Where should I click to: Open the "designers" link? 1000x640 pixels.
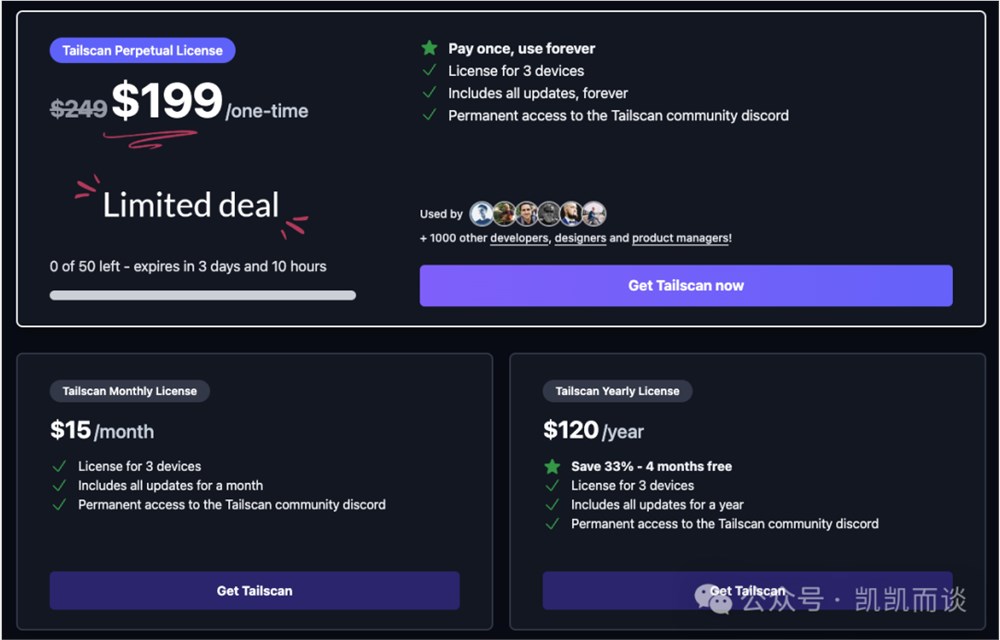pos(580,238)
